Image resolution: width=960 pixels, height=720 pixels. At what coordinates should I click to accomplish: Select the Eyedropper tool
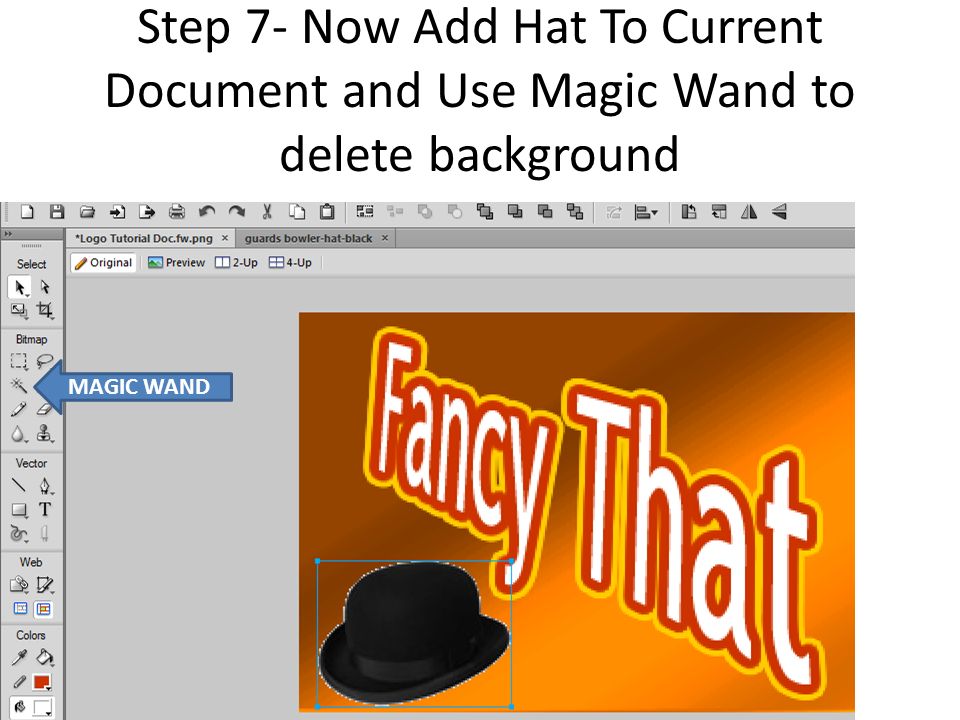(x=19, y=658)
